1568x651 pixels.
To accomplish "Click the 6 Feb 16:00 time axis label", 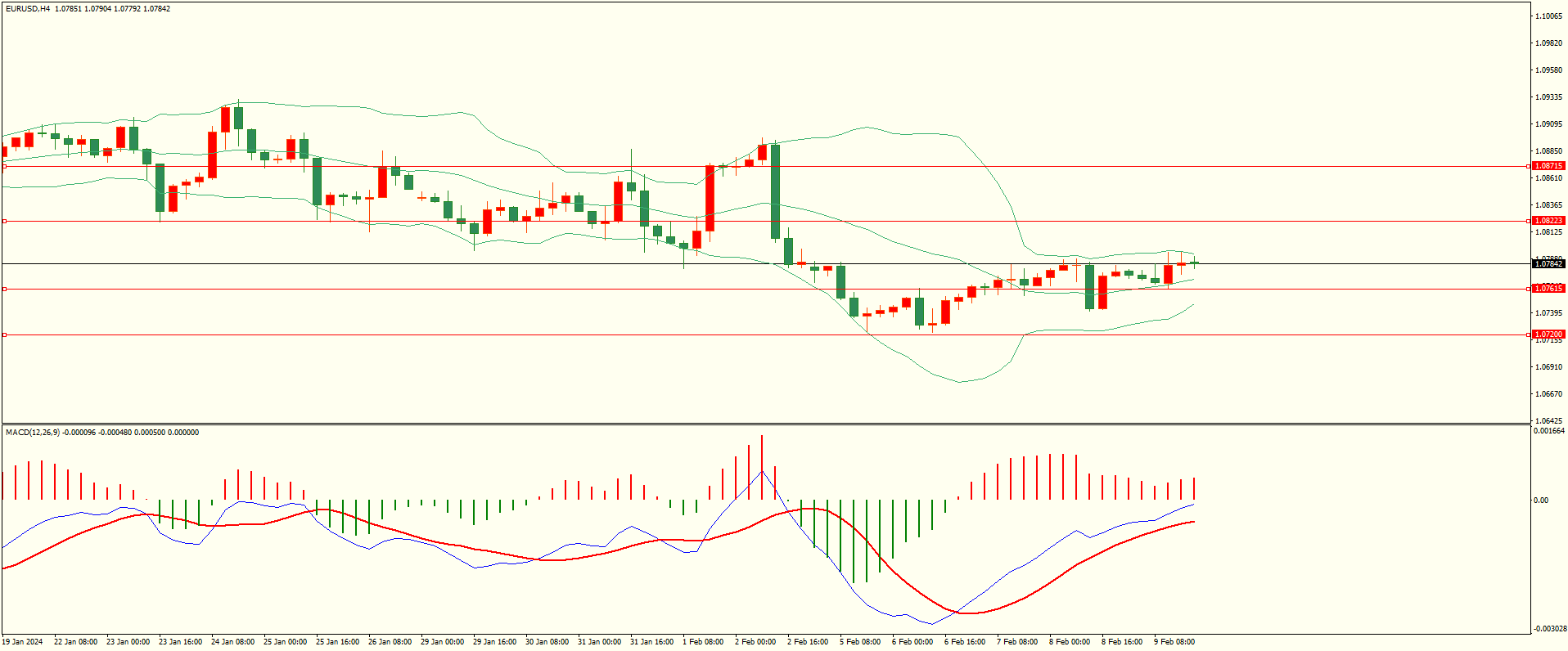I will pyautogui.click(x=965, y=642).
